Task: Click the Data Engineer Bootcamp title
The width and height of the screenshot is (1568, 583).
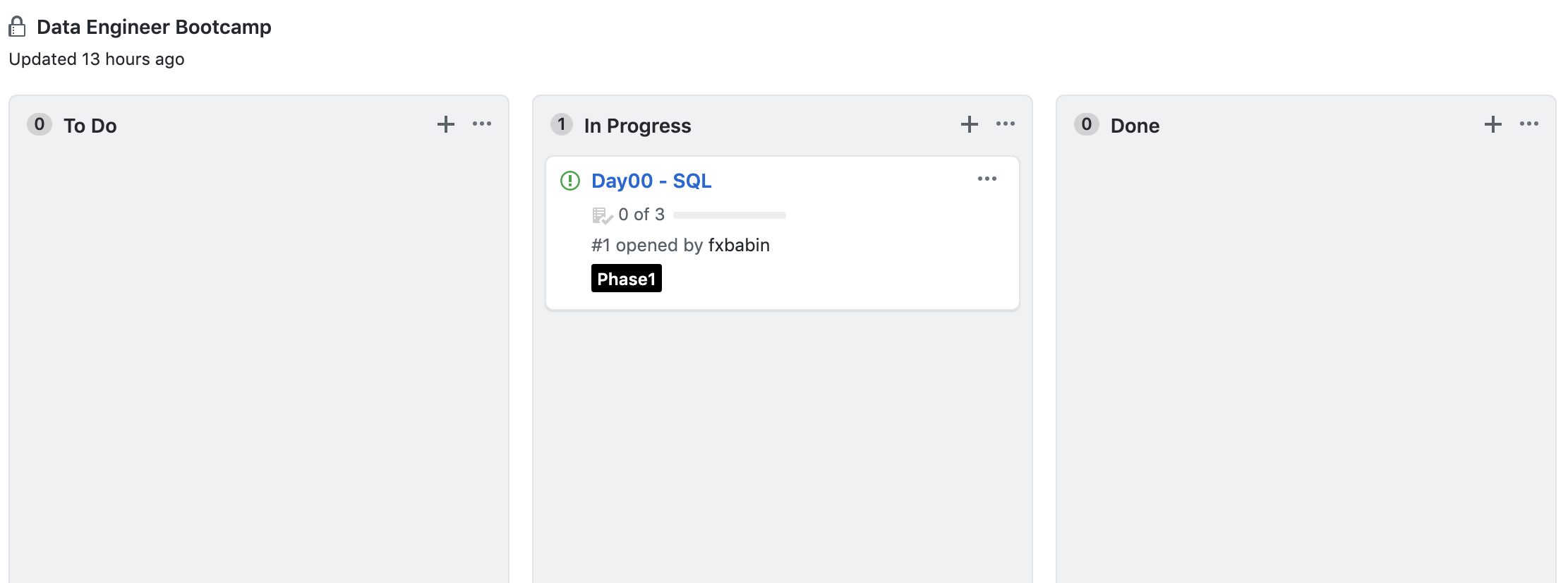Action: pyautogui.click(x=154, y=27)
